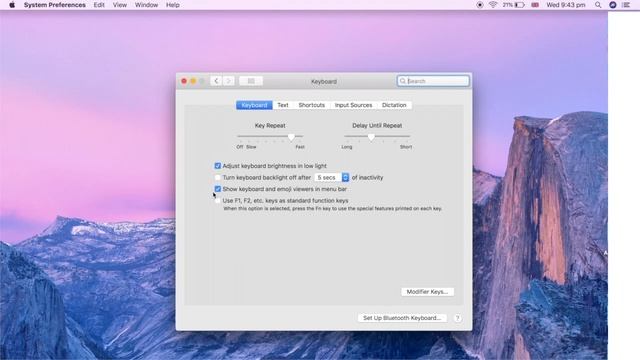640x360 pixels.
Task: Open the 5 secs inactivity dropdown
Action: tap(332, 178)
